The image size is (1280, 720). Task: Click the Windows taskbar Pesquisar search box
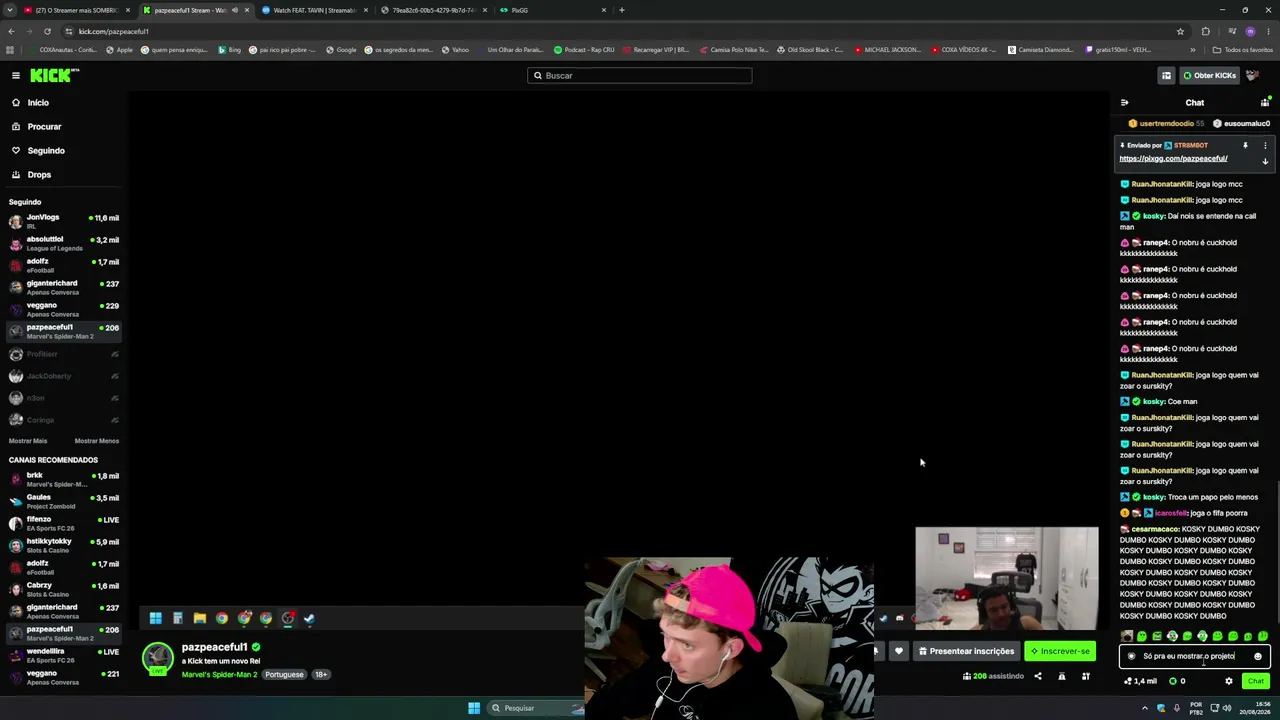click(x=536, y=708)
